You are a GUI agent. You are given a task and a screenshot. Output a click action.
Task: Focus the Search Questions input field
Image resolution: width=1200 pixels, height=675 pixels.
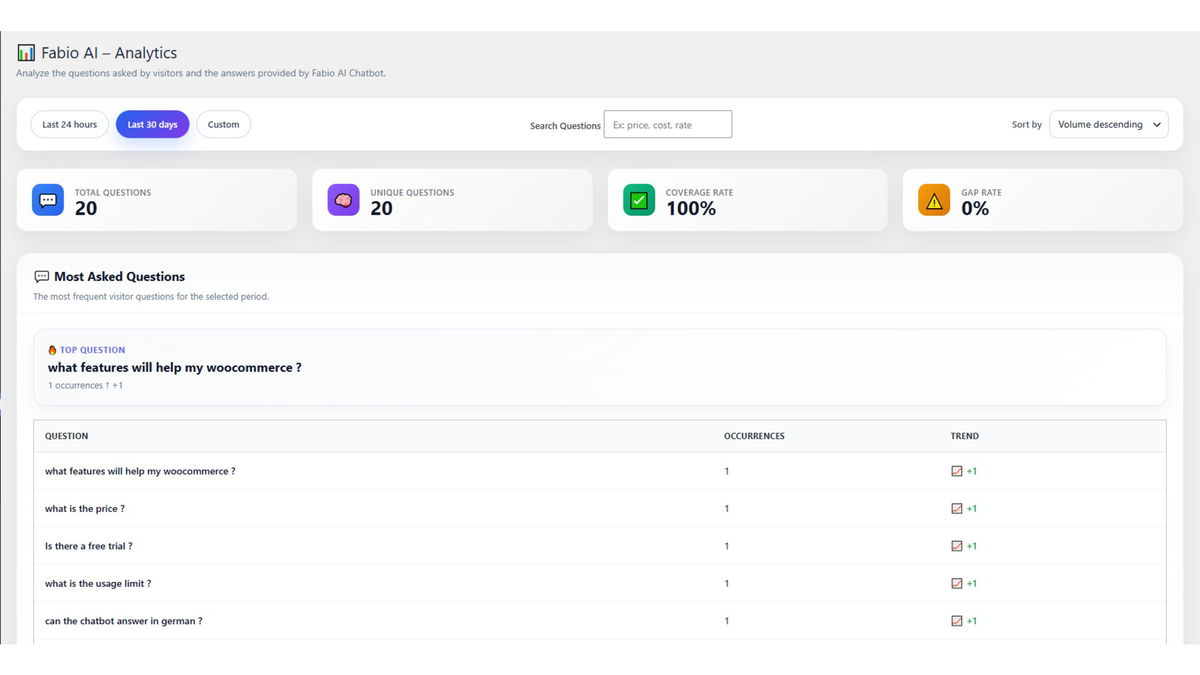pos(668,125)
